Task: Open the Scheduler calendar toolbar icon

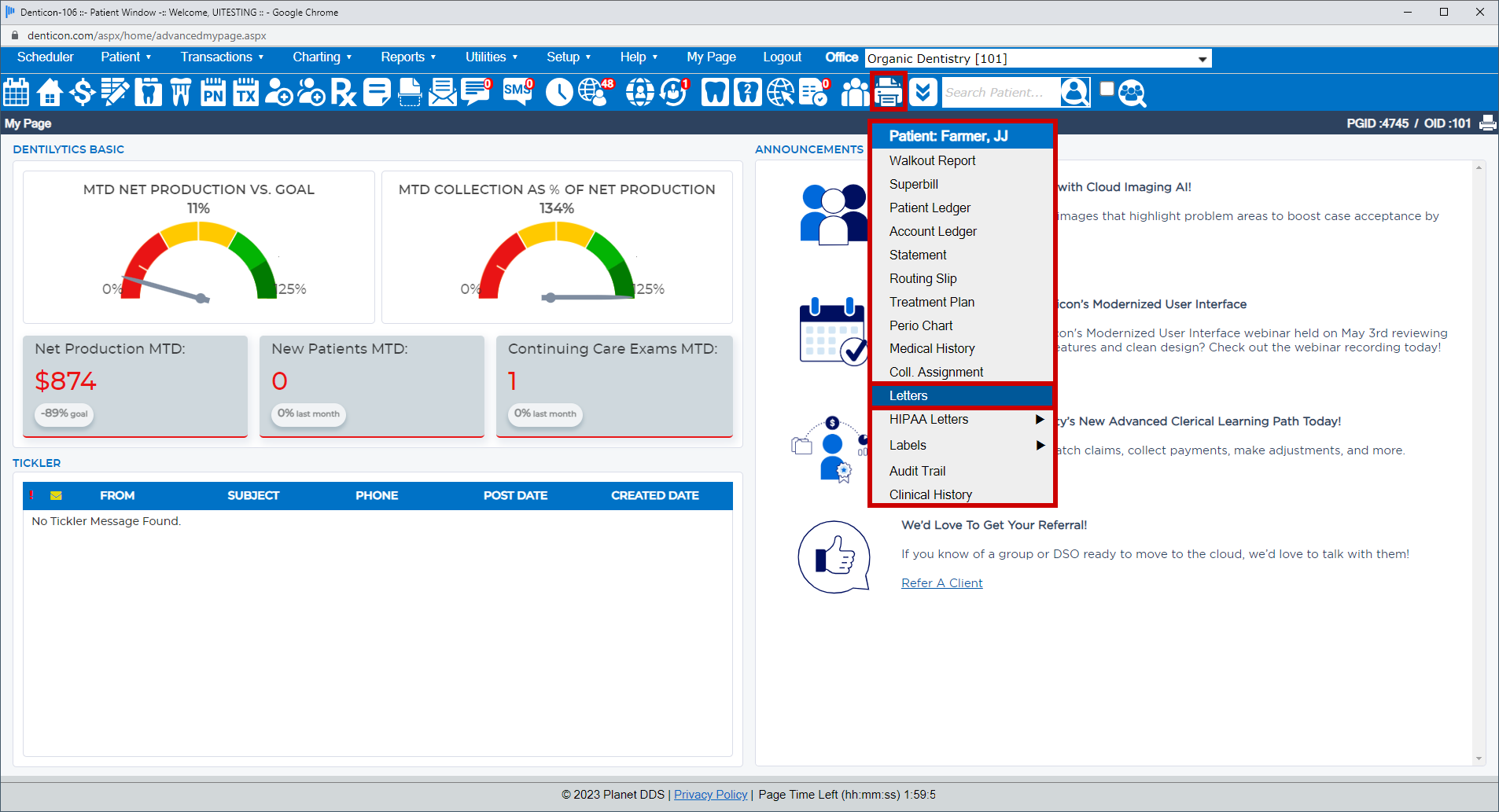Action: pos(17,93)
